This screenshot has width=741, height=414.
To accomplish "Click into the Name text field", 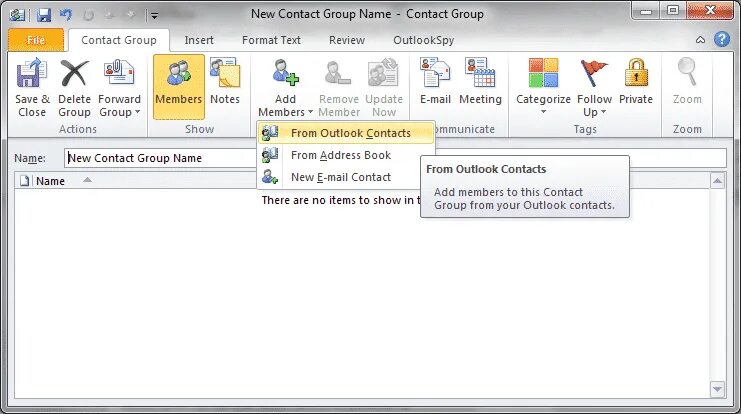I will click(395, 158).
